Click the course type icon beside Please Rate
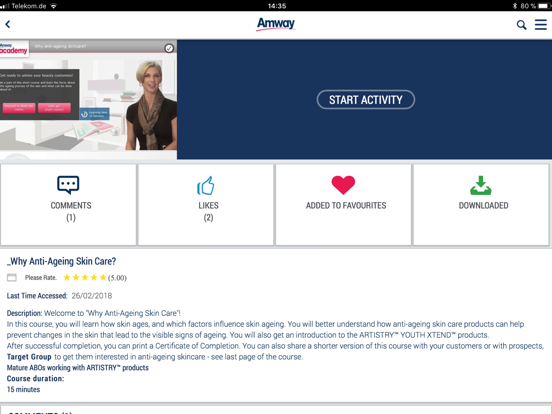This screenshot has height=414, width=552. click(12, 278)
